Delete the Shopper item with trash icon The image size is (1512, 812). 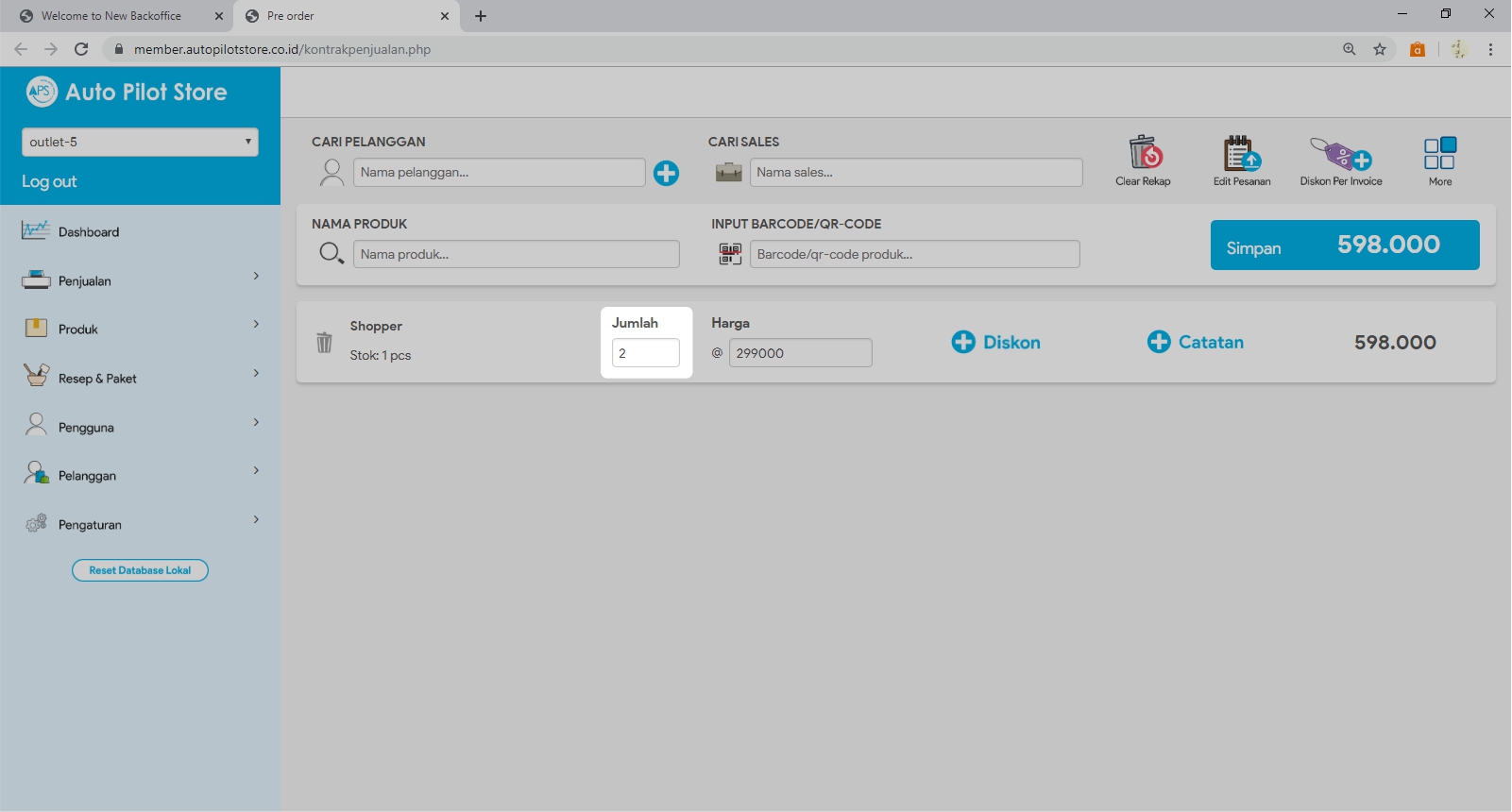(x=324, y=342)
